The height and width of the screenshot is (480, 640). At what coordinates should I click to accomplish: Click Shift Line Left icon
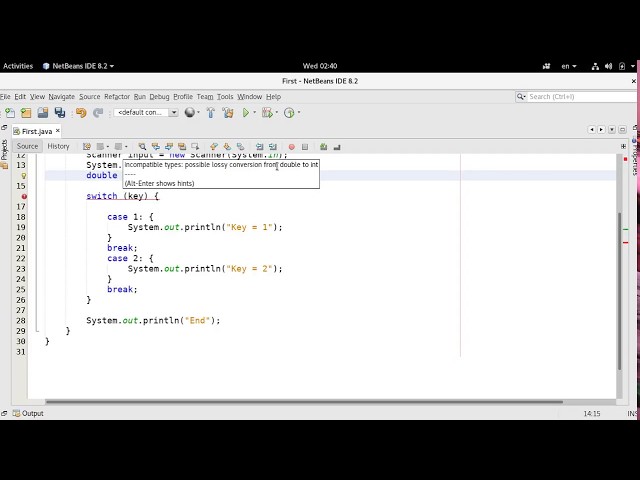pos(260,147)
